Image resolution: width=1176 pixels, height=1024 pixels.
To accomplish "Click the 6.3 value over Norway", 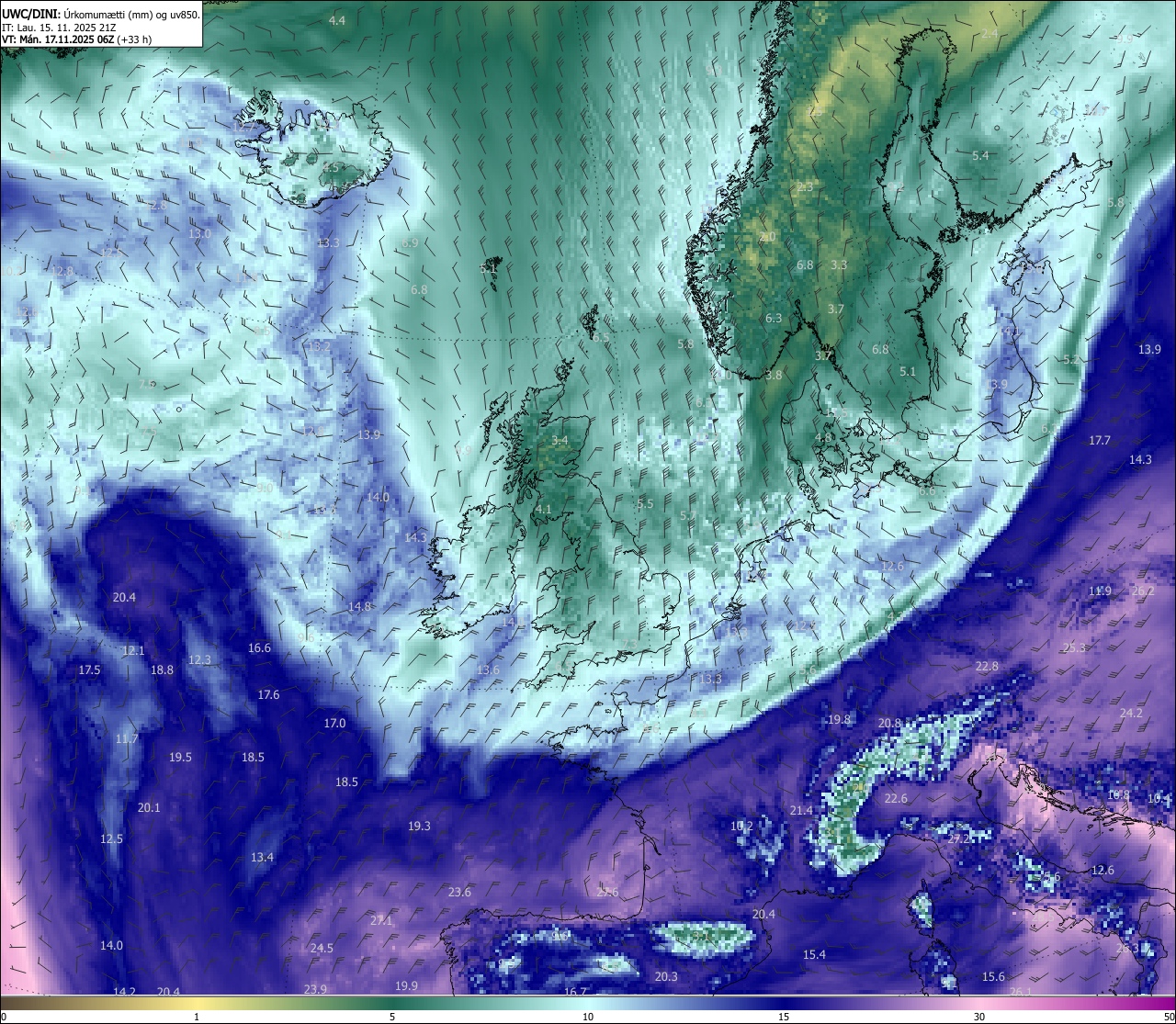I will pos(774,319).
